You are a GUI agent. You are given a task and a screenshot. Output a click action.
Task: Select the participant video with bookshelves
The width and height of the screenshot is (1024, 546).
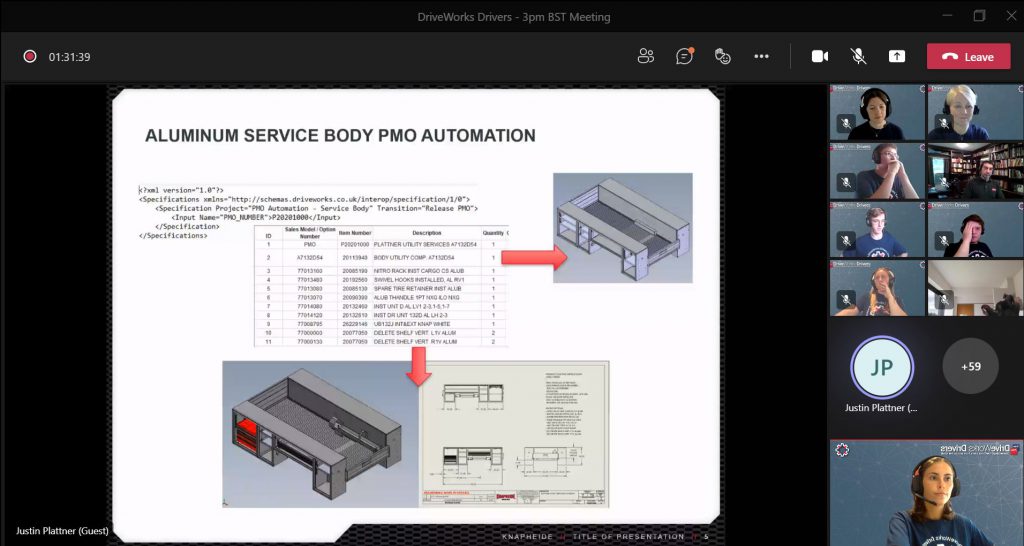point(975,171)
